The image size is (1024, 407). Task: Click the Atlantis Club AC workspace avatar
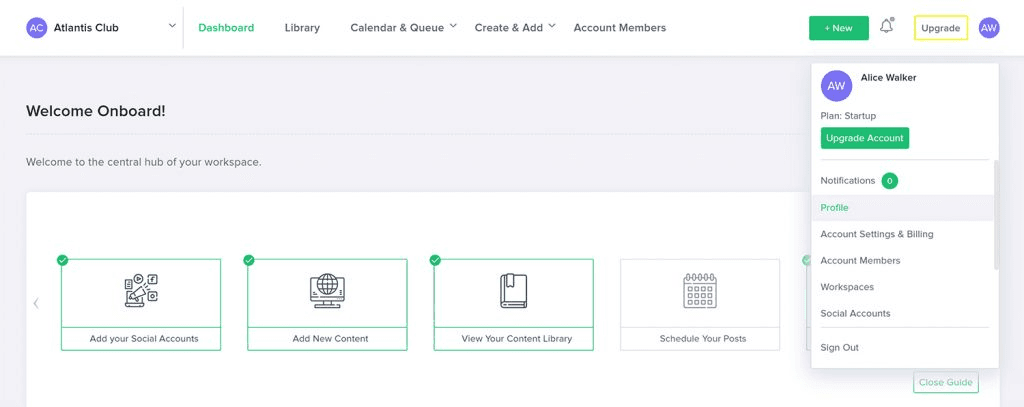(37, 28)
